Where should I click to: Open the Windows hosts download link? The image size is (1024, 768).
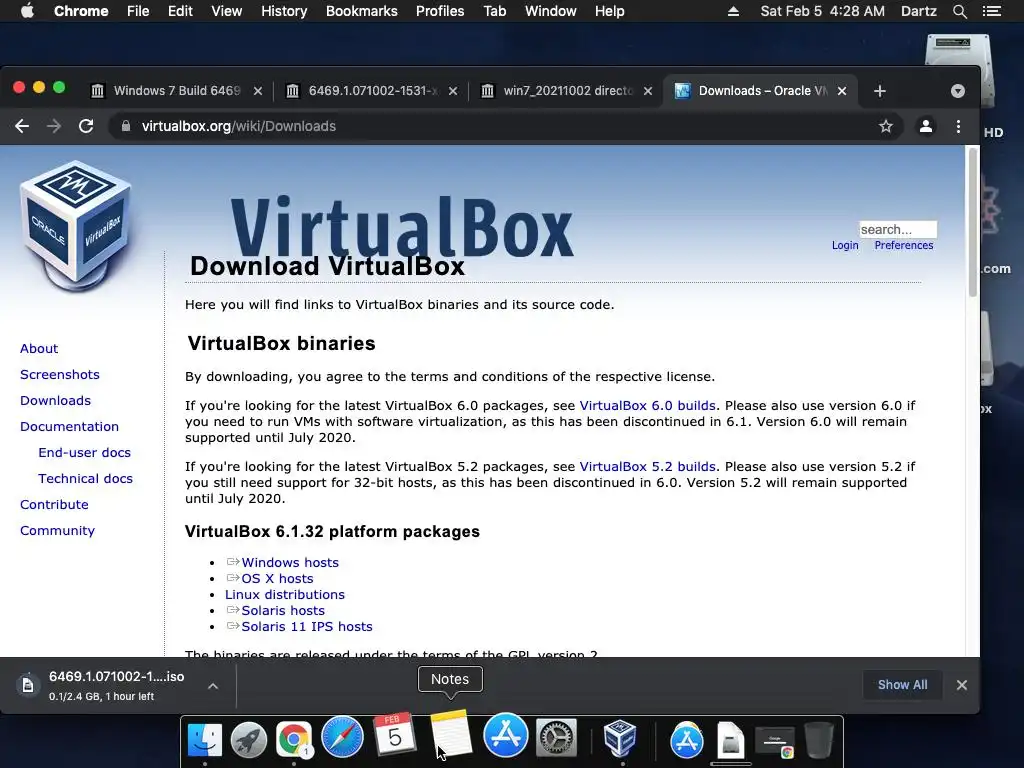pos(290,562)
